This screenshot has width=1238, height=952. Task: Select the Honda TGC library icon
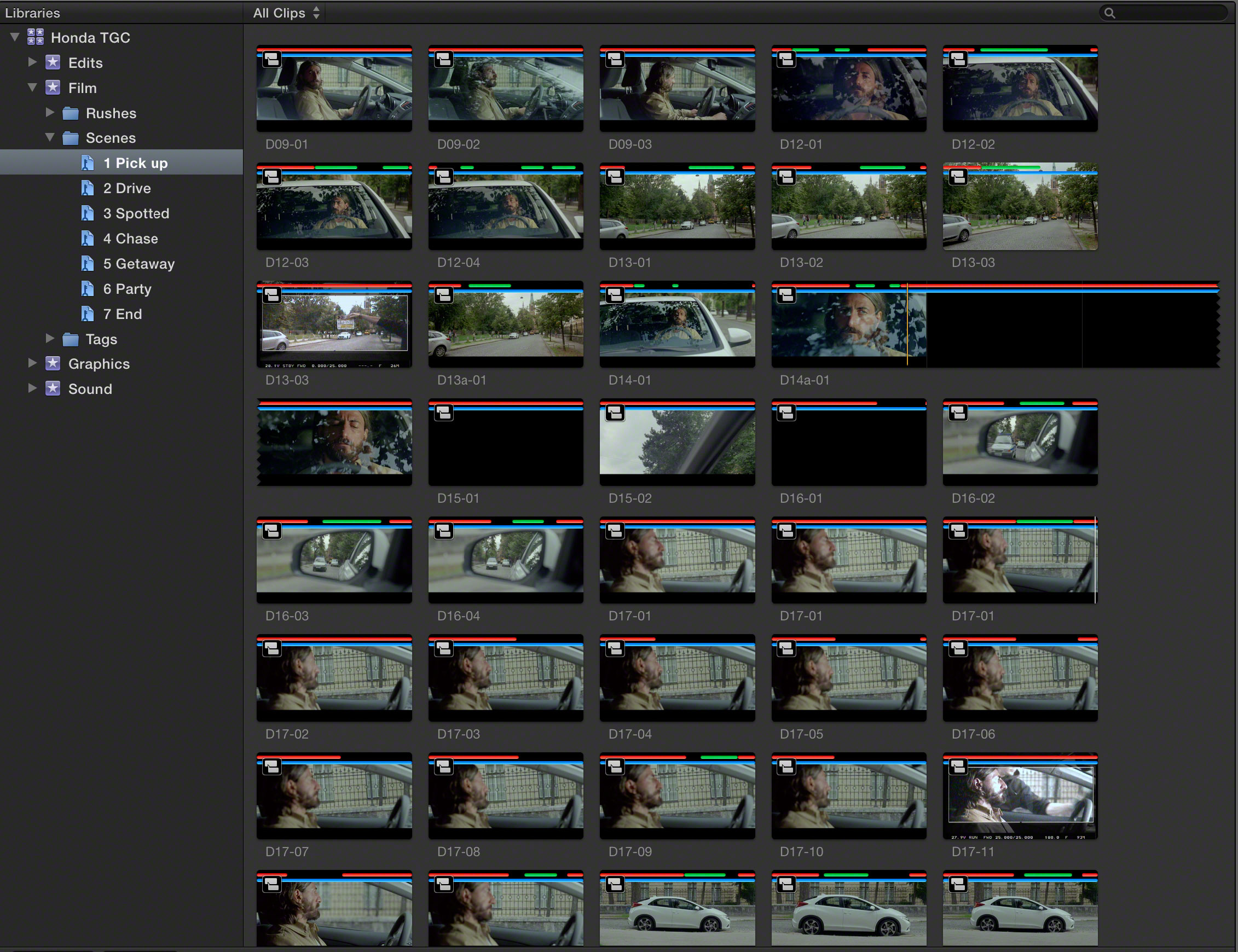click(x=35, y=37)
